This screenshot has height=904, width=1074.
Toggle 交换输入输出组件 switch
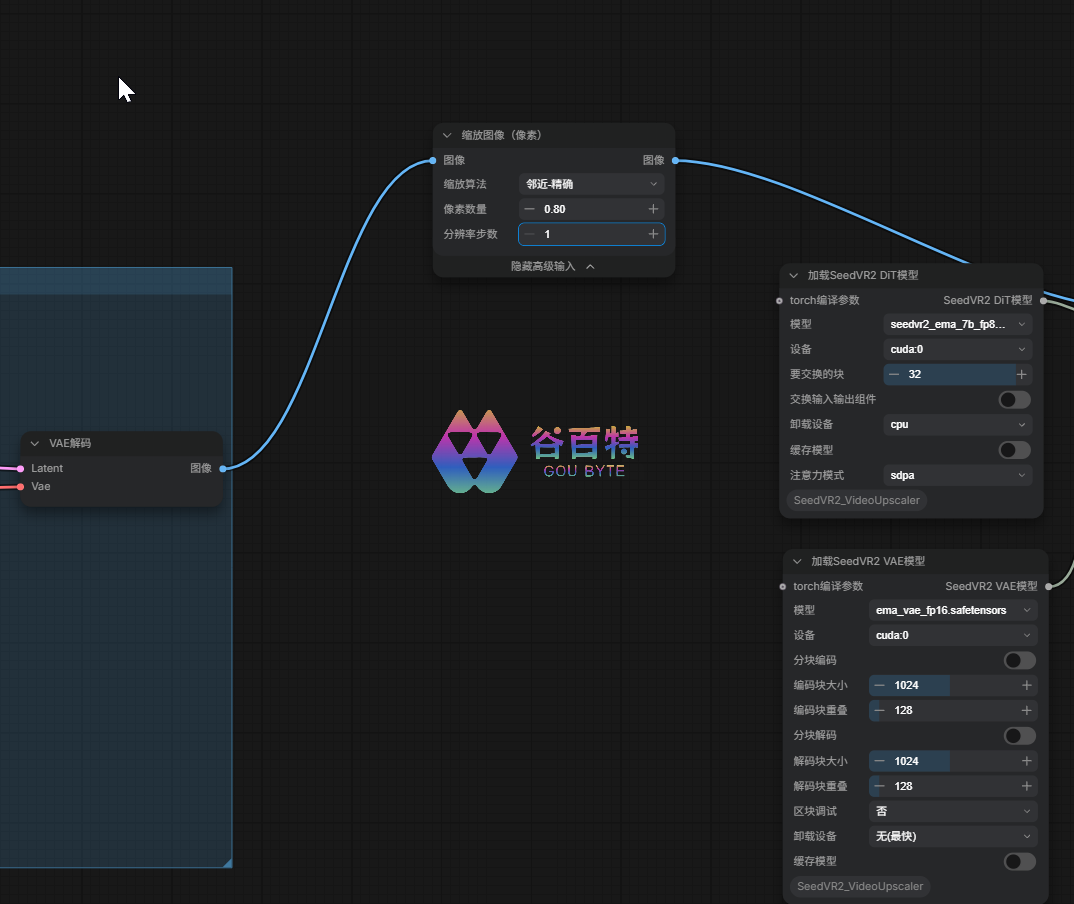pos(1014,400)
